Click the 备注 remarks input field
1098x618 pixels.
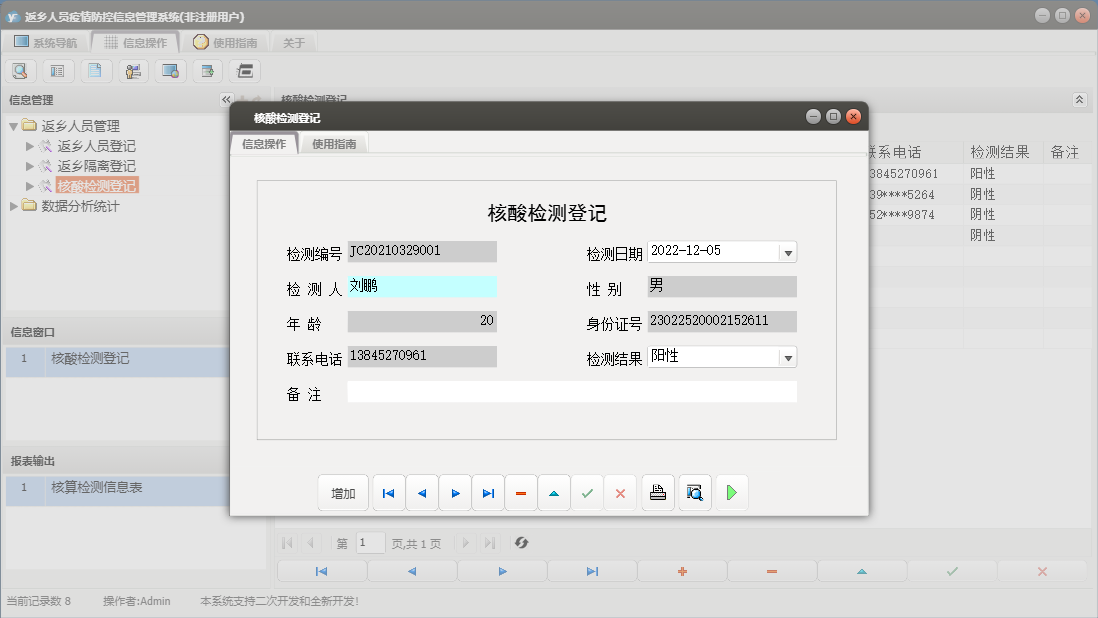click(570, 393)
